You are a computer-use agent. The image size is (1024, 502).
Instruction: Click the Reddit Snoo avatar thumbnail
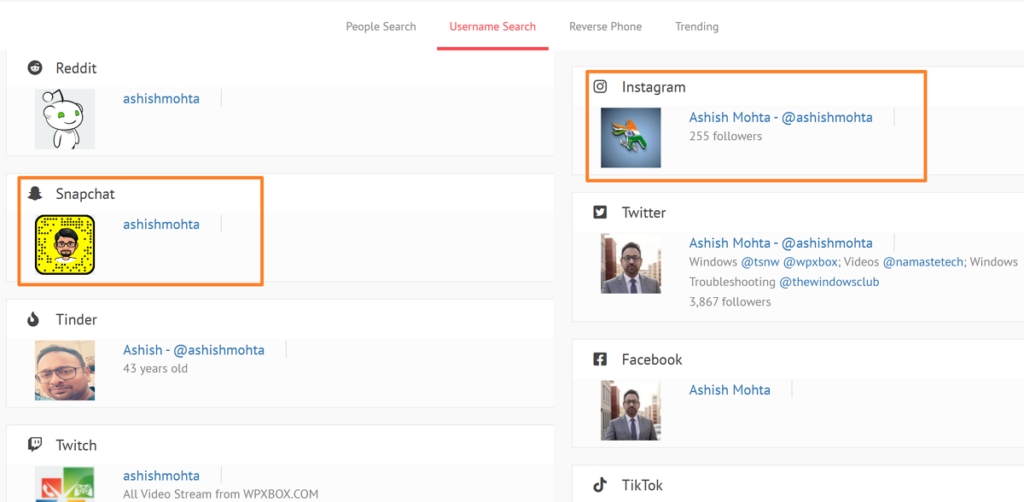click(x=65, y=119)
